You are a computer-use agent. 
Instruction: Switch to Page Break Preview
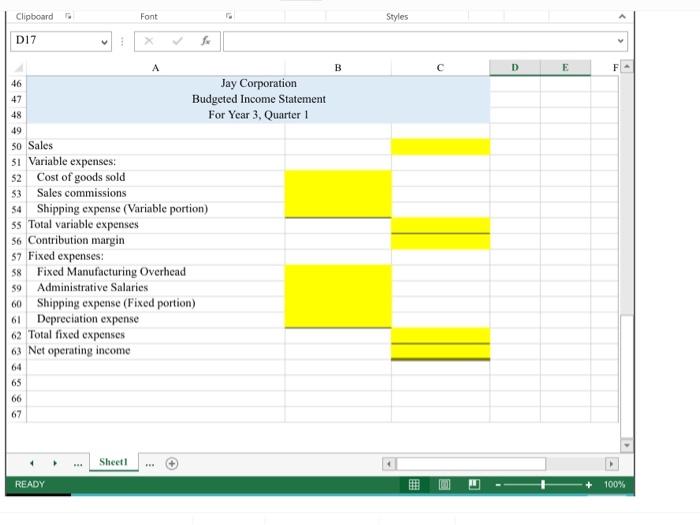[474, 484]
